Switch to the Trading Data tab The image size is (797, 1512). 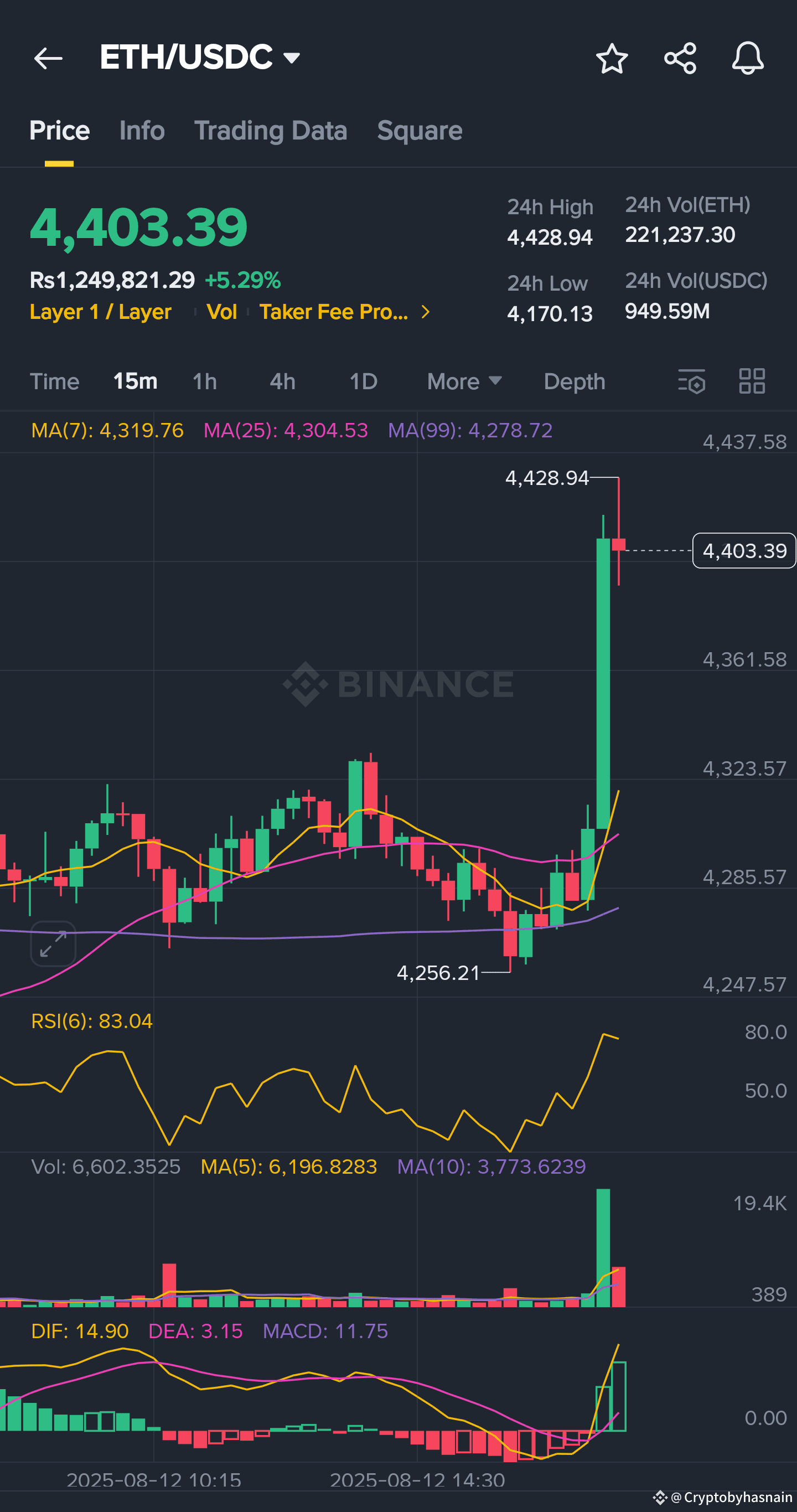(x=271, y=130)
